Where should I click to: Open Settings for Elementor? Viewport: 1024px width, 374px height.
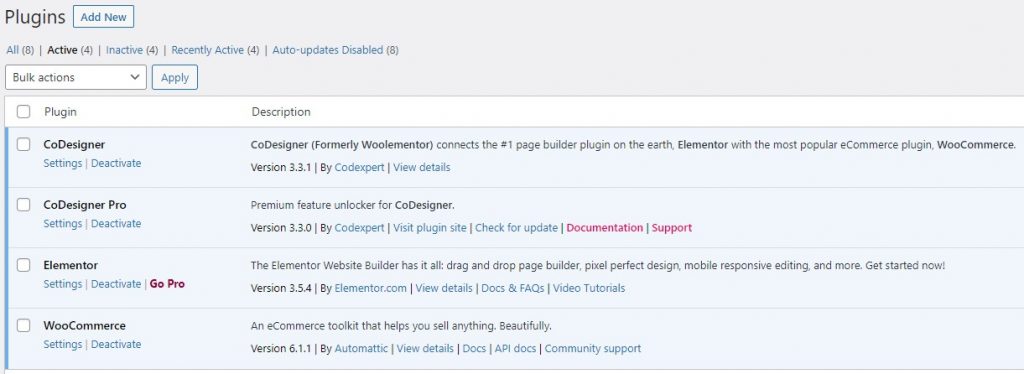pyautogui.click(x=63, y=284)
